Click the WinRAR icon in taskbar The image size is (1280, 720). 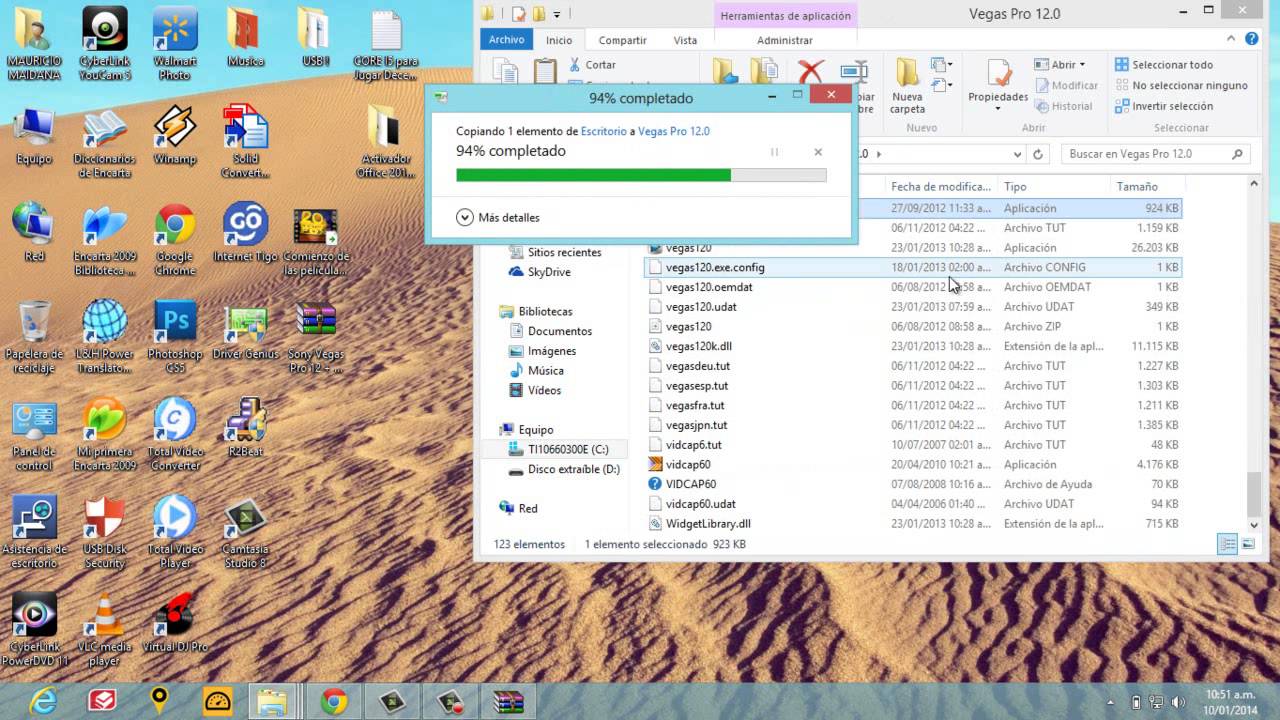tap(508, 701)
